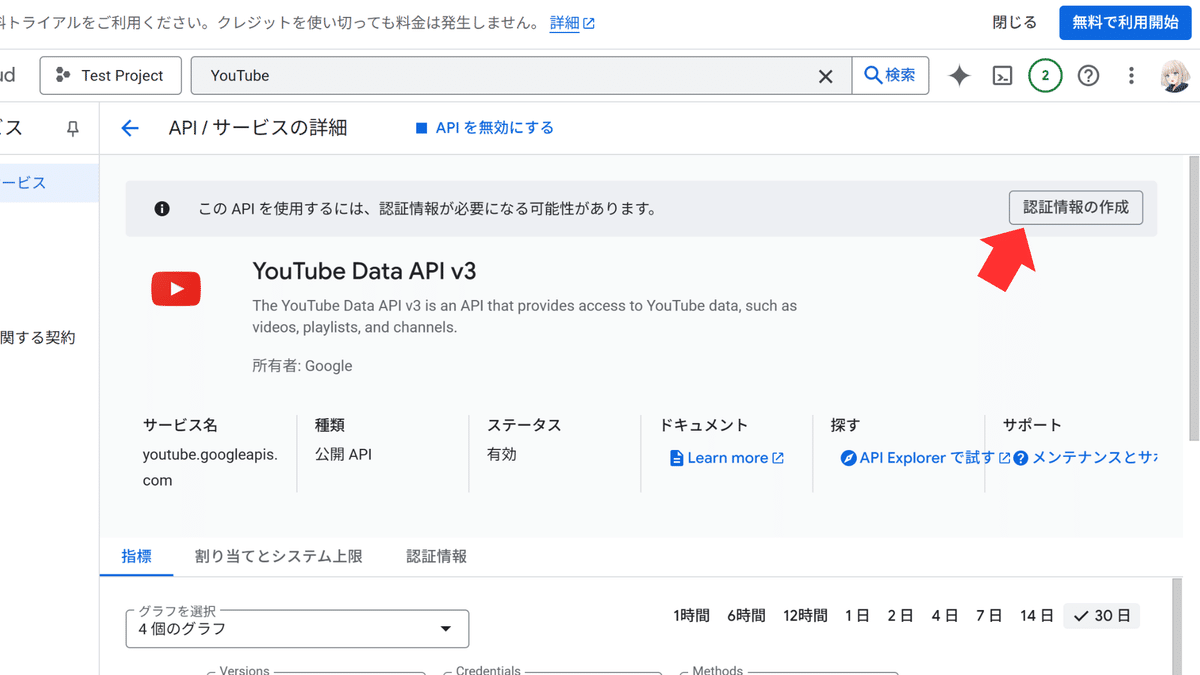
Task: Open the グラフを選択 chart dropdown
Action: (x=296, y=628)
